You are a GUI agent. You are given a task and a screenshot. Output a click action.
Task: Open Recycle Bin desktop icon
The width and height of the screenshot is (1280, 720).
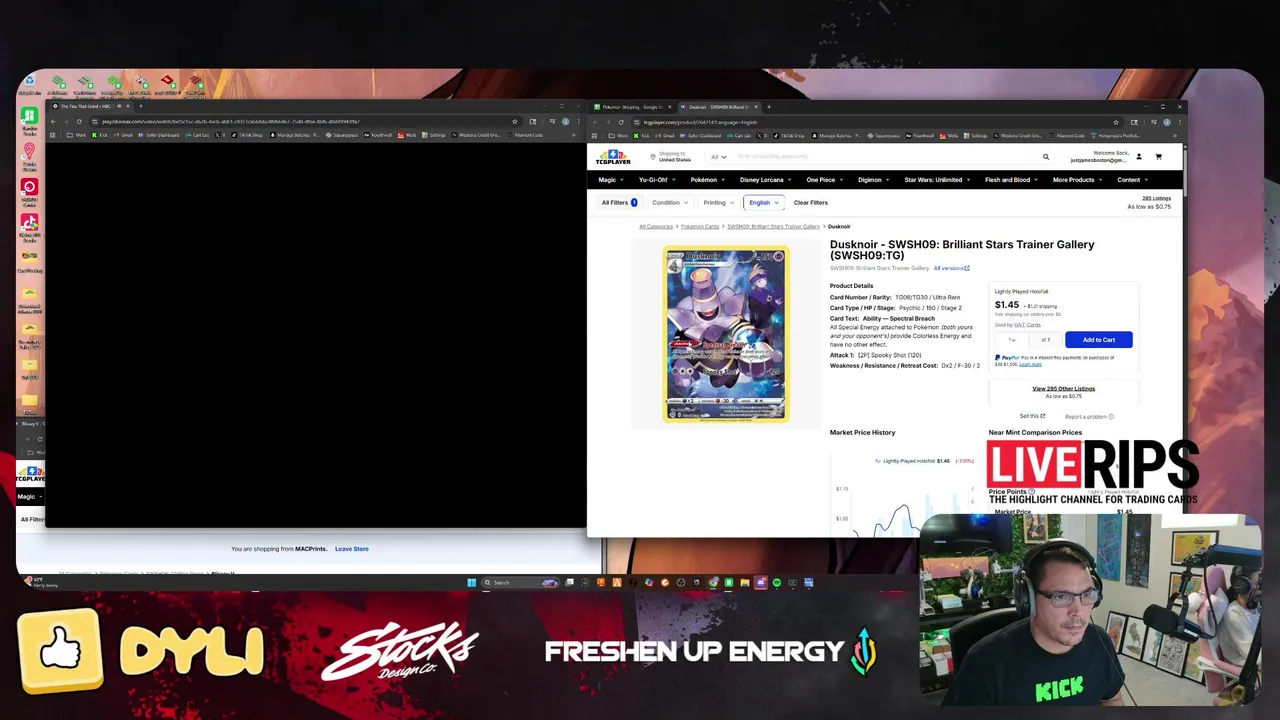tap(29, 84)
